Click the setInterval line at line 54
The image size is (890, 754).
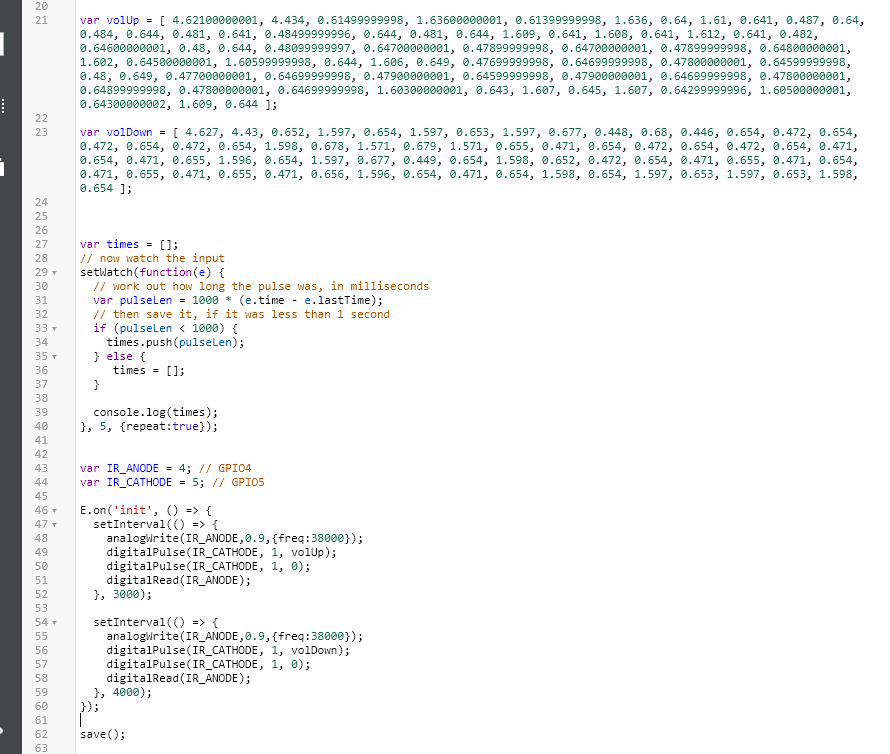[x=156, y=622]
